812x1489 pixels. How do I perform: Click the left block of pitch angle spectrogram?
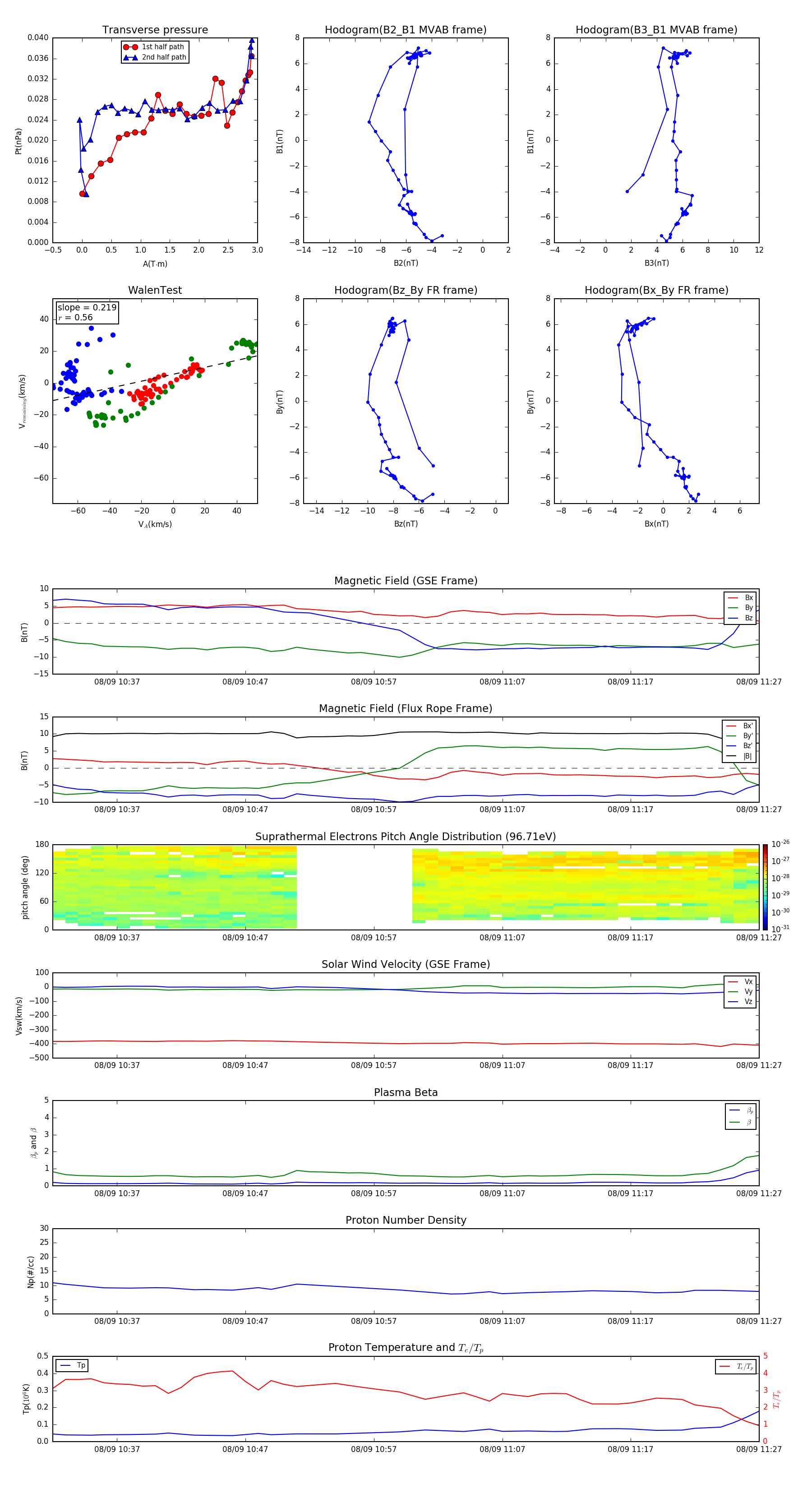(x=175, y=887)
